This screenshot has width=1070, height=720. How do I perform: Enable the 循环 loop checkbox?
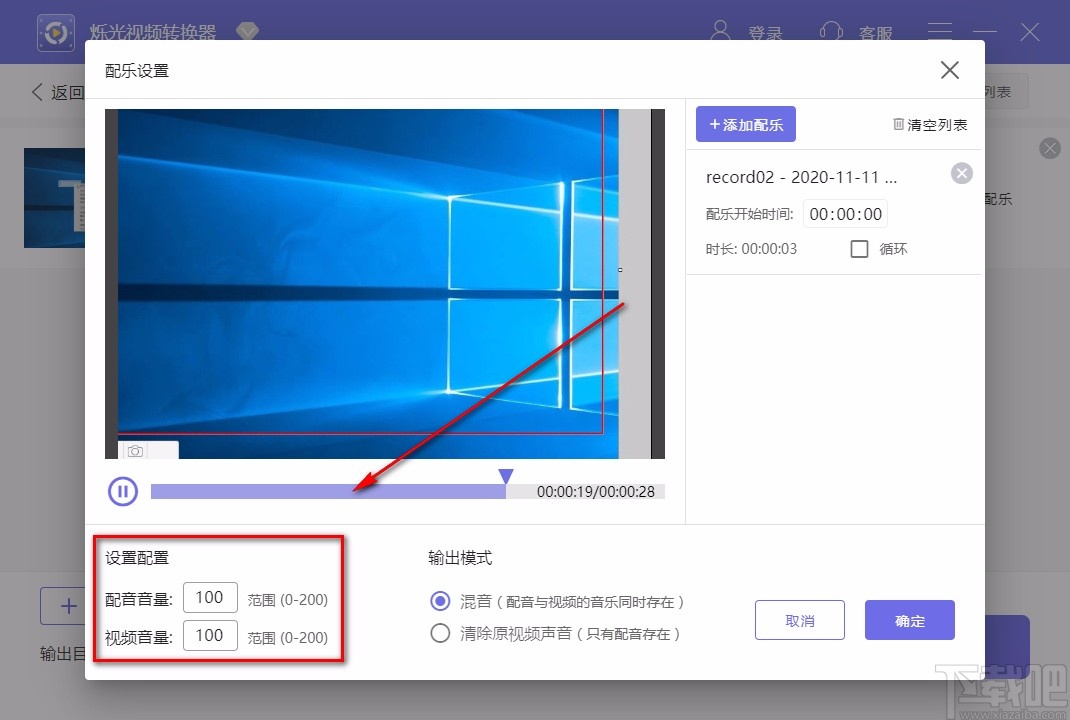859,249
